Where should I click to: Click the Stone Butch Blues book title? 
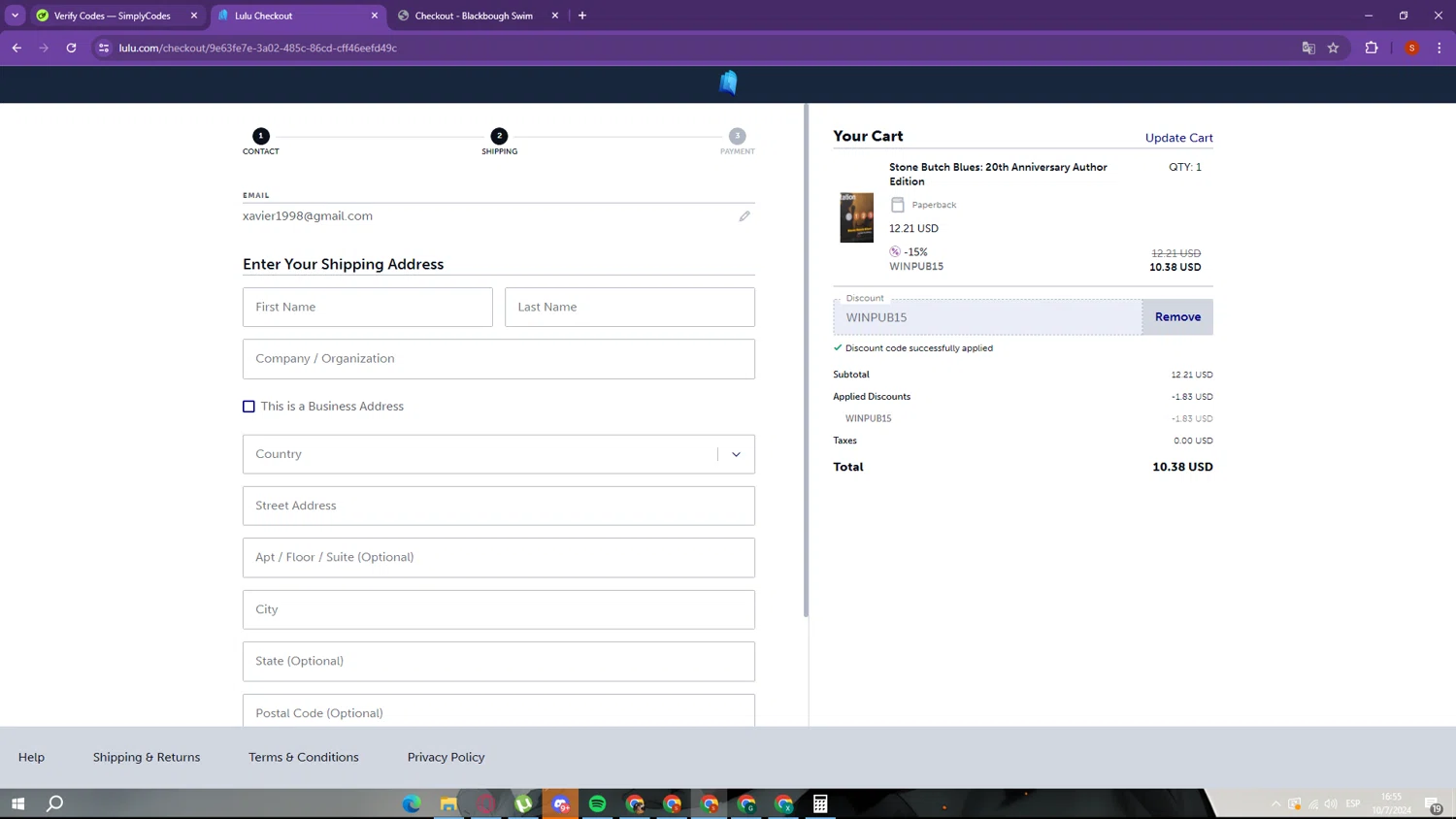pos(998,174)
